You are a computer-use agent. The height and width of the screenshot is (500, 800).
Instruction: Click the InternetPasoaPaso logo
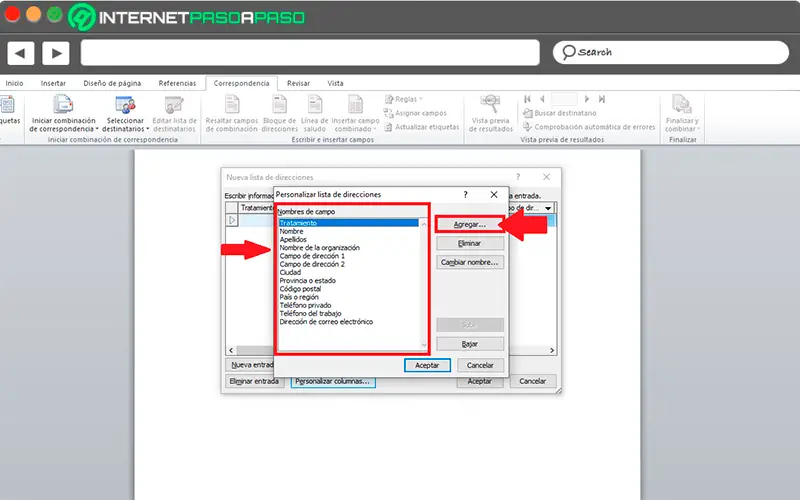point(187,17)
